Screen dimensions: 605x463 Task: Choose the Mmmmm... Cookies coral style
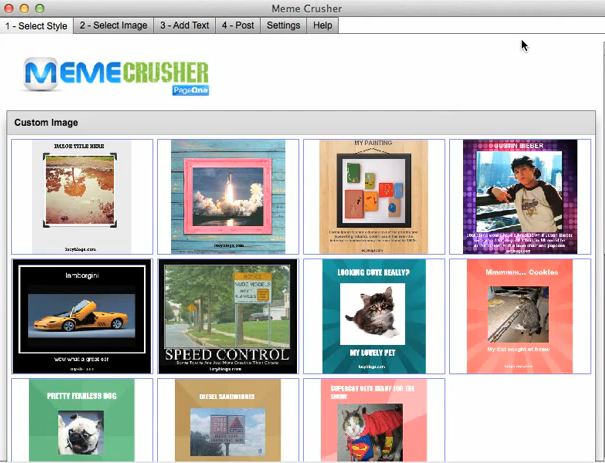click(520, 316)
